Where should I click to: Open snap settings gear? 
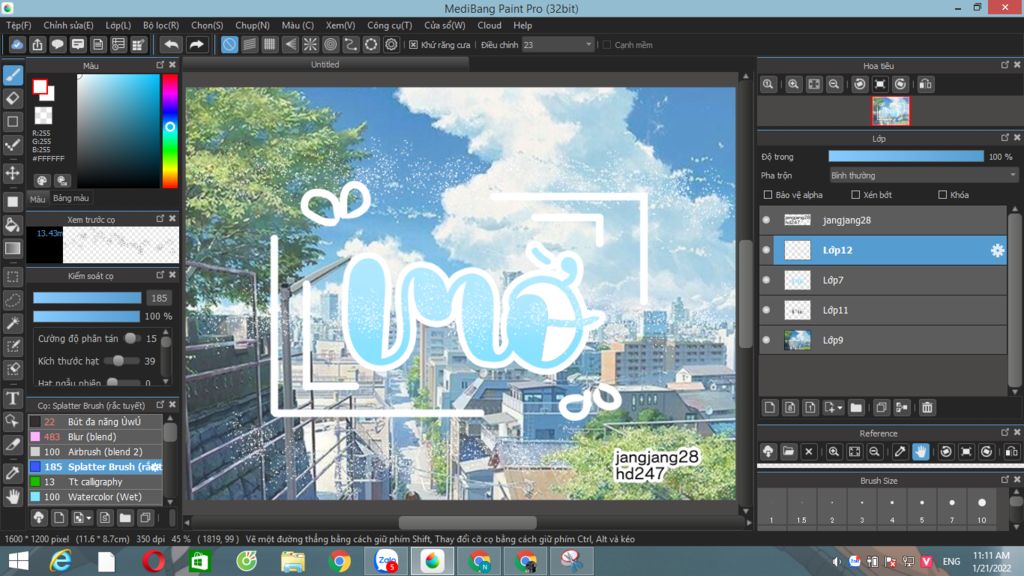coord(391,44)
